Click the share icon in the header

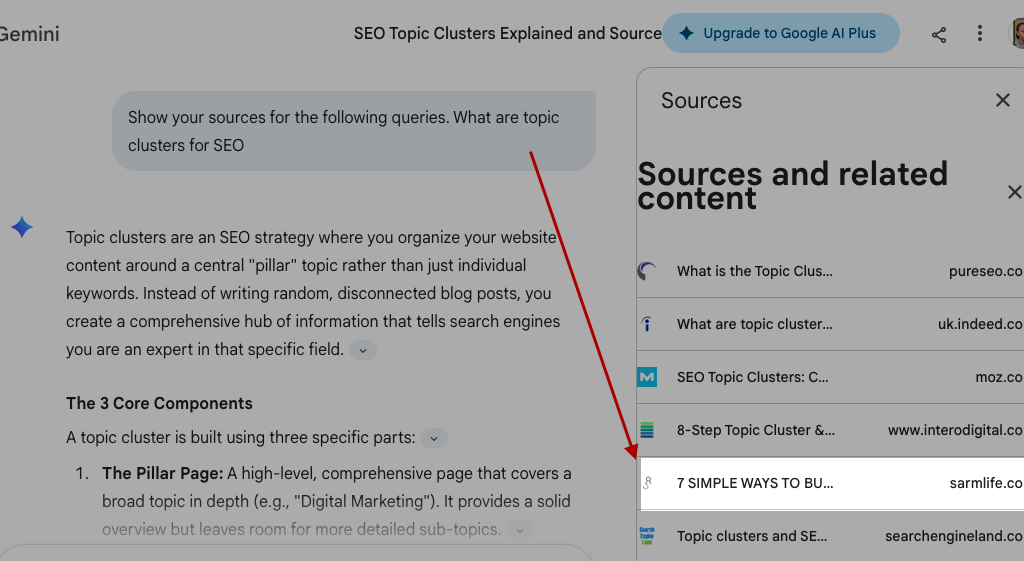click(939, 35)
